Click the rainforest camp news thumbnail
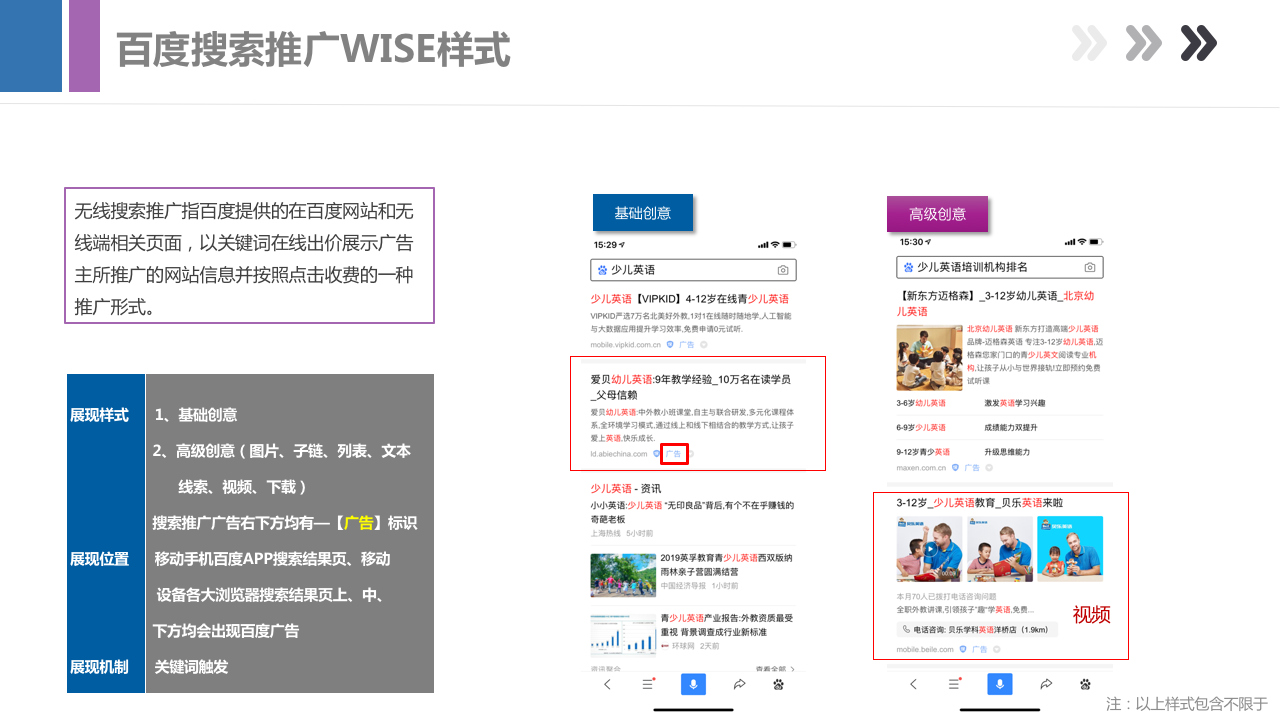Viewport: 1280px width, 720px height. 622,575
